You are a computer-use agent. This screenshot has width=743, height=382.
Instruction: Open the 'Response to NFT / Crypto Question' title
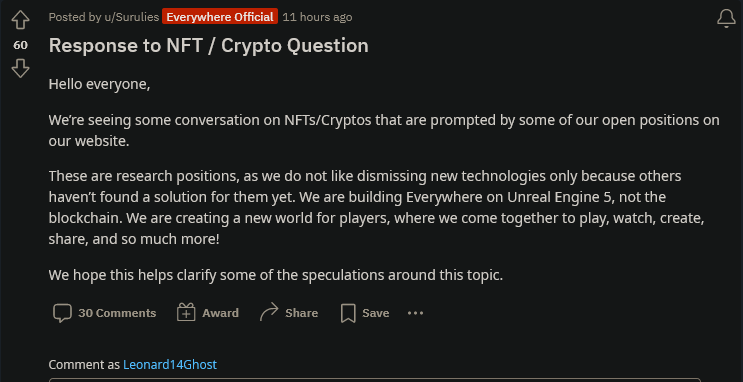click(208, 45)
